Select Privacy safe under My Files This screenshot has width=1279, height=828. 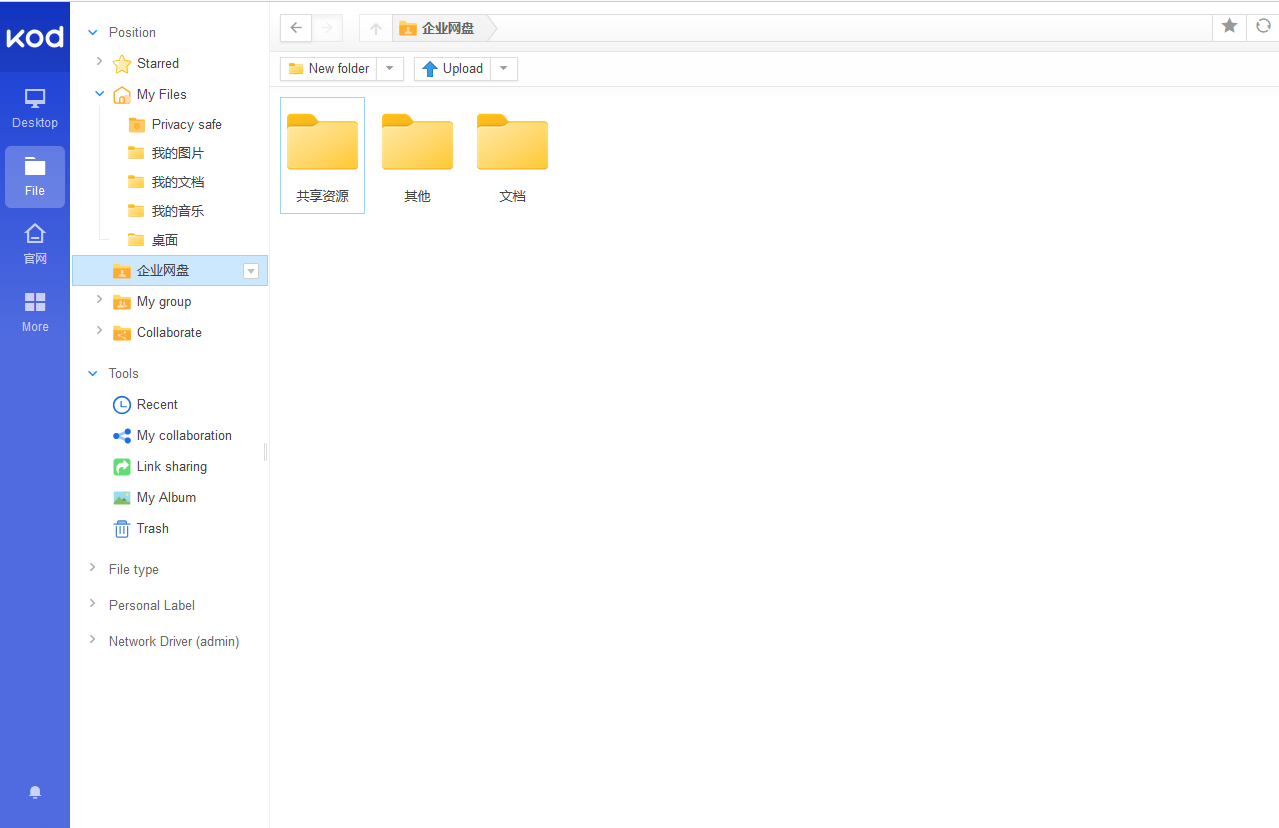tap(186, 124)
